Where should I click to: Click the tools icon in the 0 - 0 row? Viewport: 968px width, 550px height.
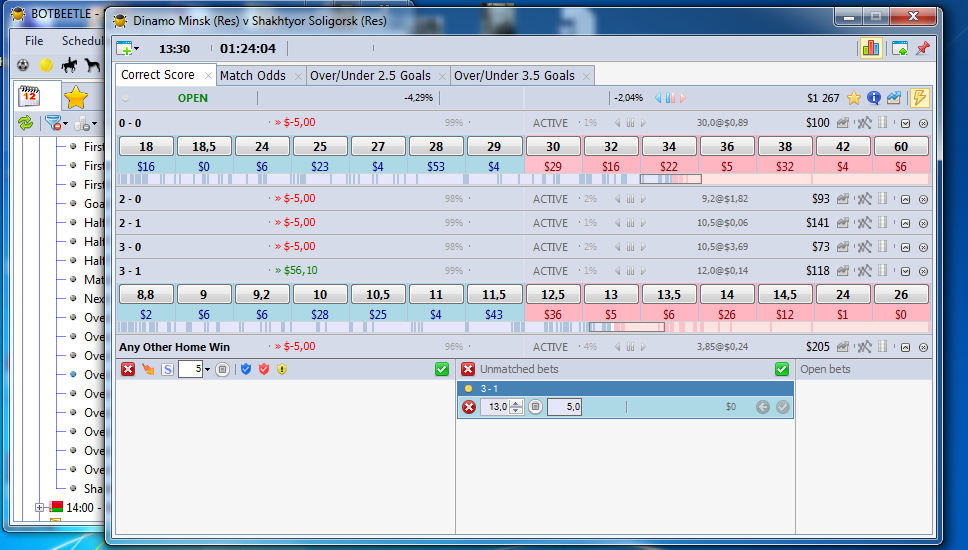[x=864, y=123]
